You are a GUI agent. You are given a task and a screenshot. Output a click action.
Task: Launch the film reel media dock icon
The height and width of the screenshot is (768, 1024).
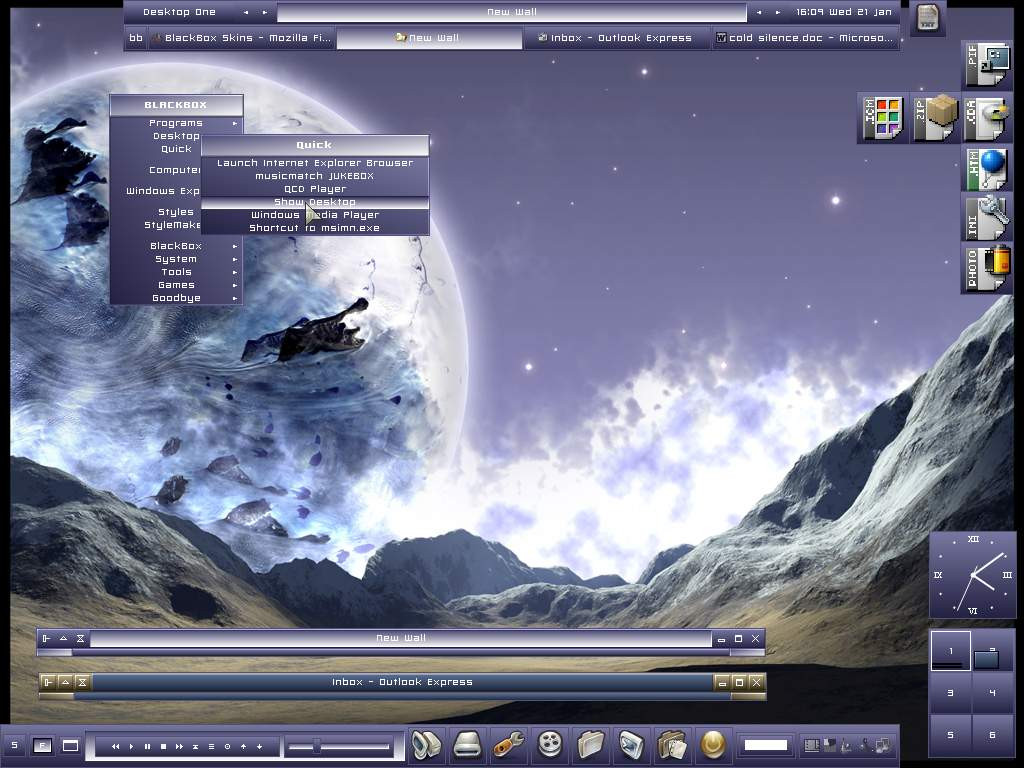pos(550,744)
